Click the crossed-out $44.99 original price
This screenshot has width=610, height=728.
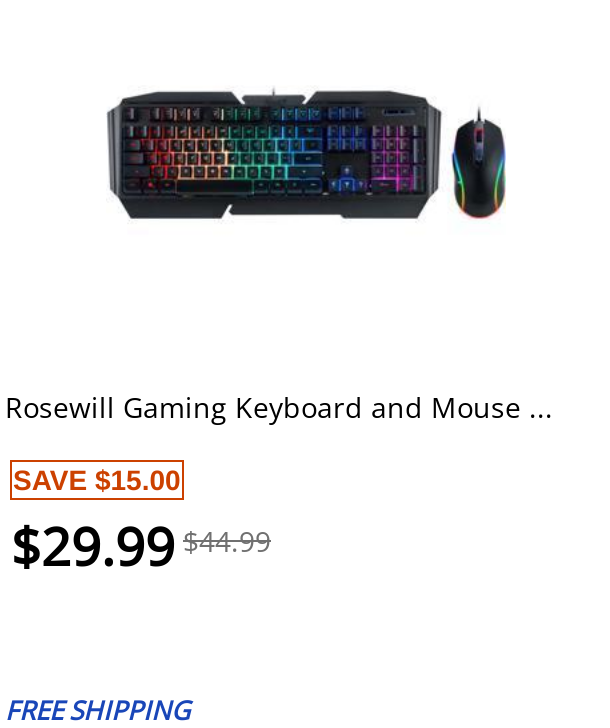(227, 542)
